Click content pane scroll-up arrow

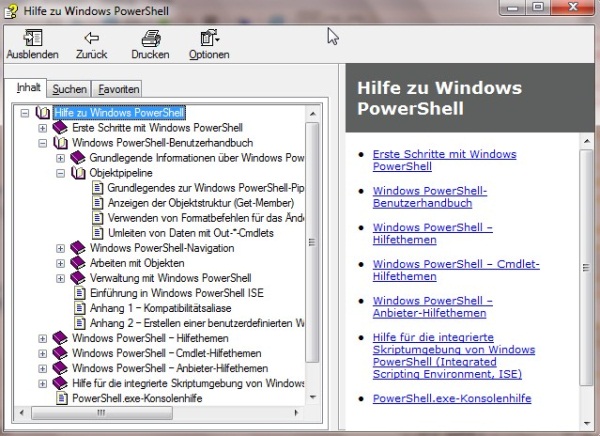(586, 142)
